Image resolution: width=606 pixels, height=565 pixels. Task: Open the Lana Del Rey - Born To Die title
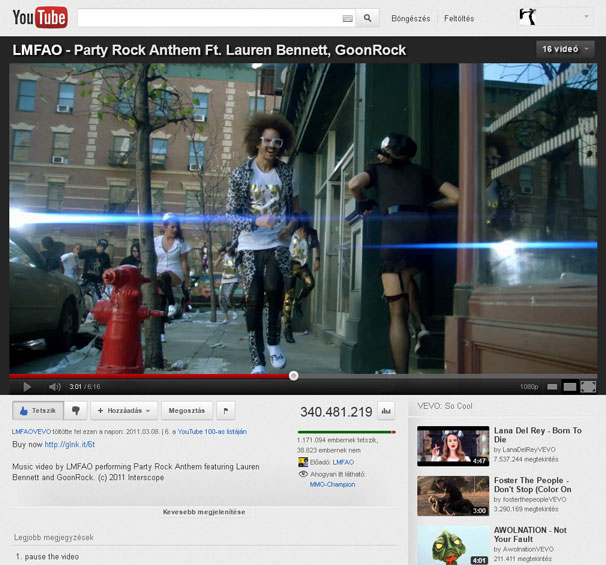coord(538,435)
